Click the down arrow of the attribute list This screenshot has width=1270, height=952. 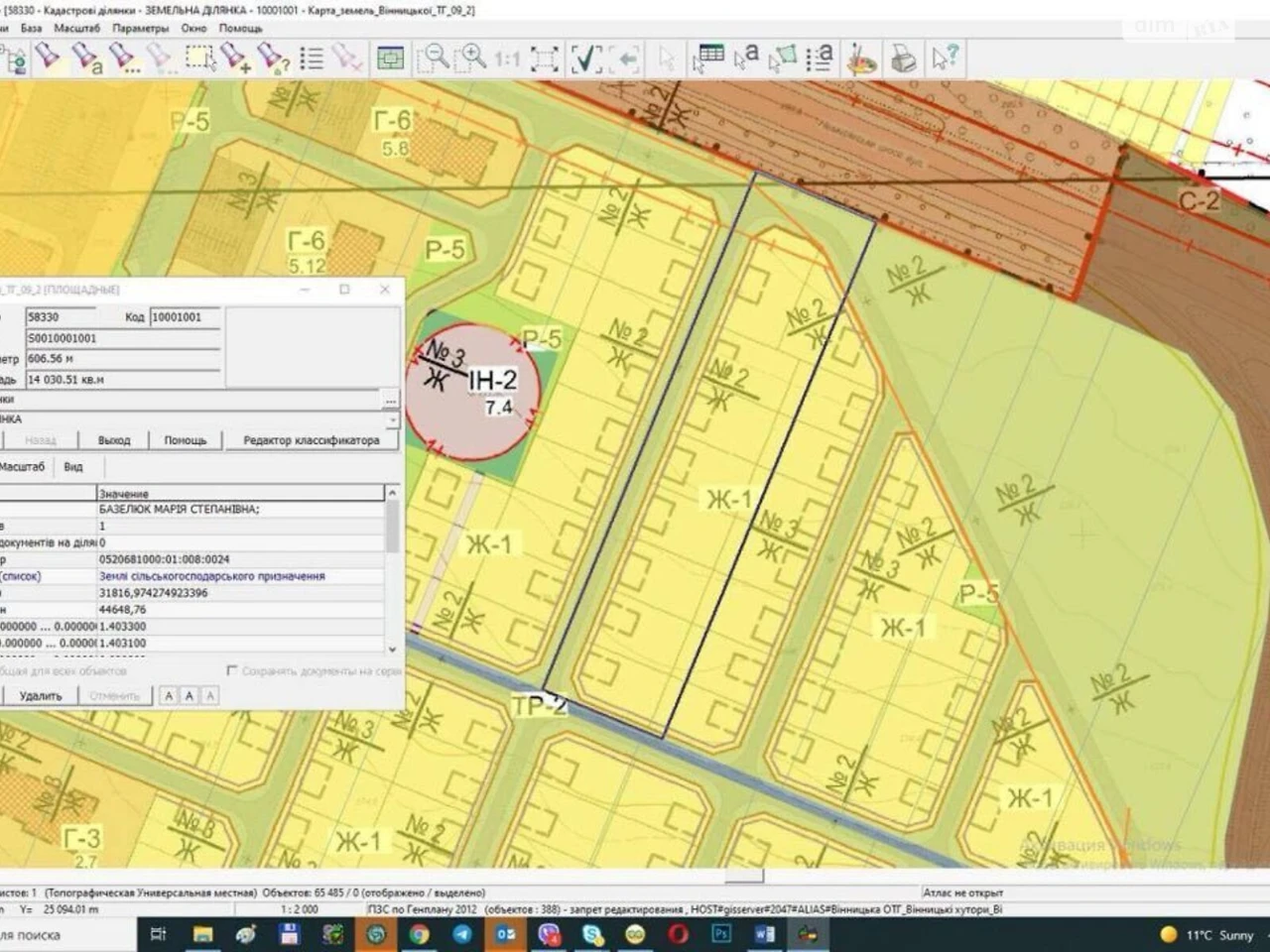[392, 649]
